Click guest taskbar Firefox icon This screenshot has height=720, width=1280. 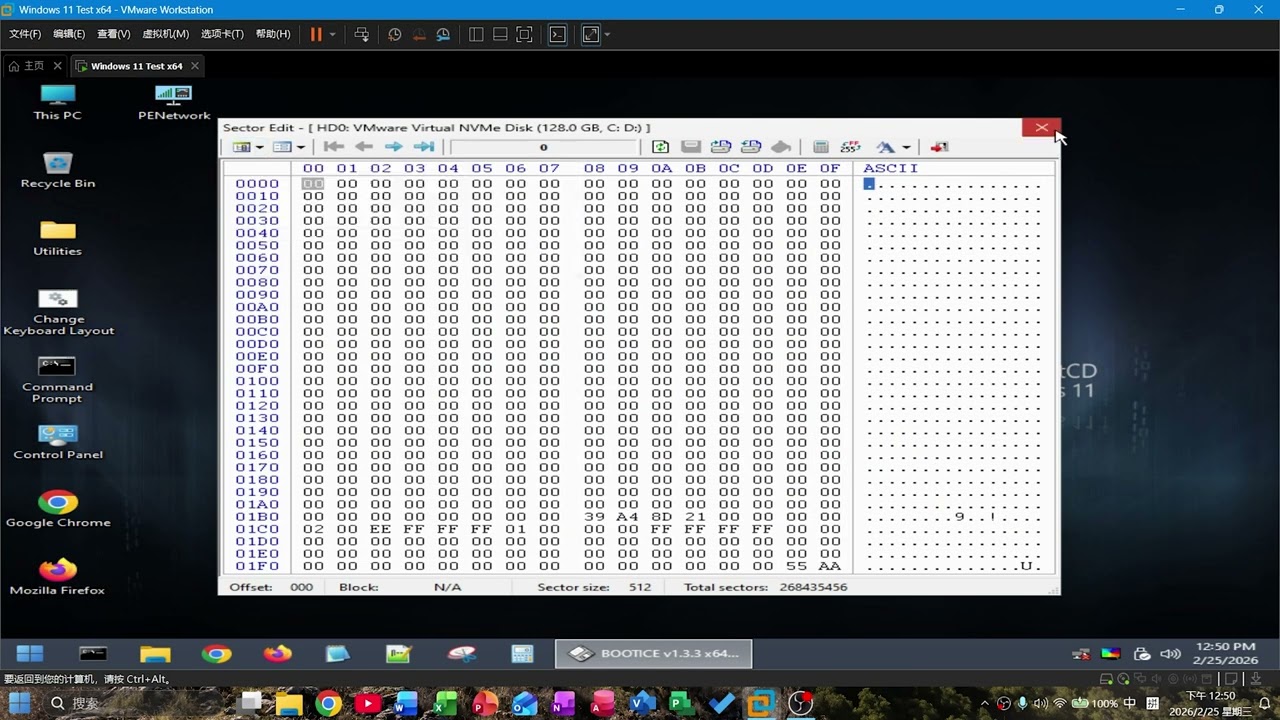(277, 654)
